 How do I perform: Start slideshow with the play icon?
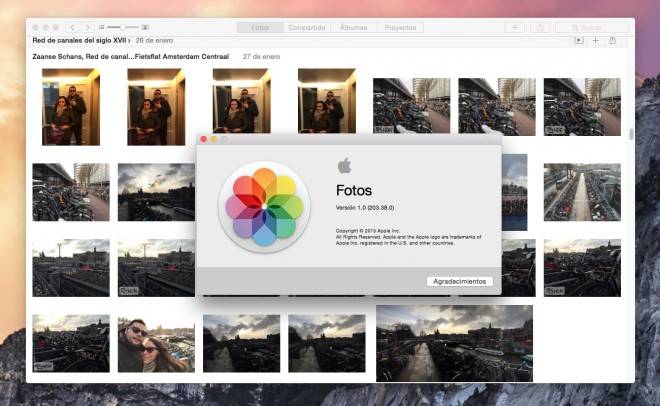tap(579, 40)
